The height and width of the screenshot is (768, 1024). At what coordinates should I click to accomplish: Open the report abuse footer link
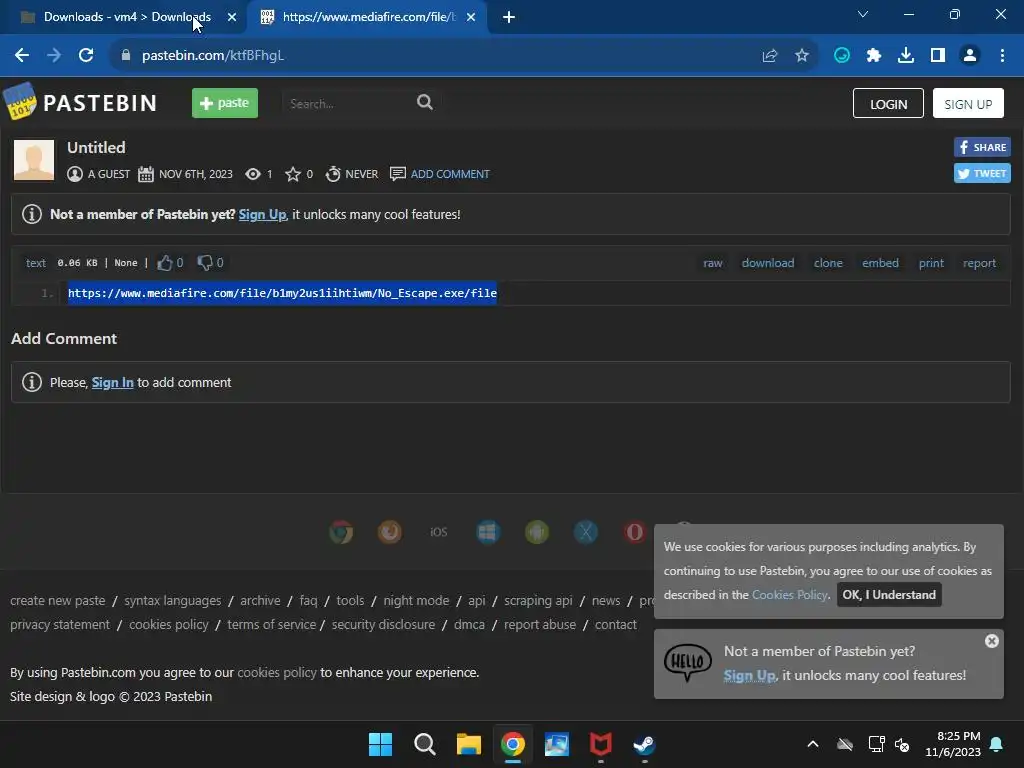click(x=539, y=624)
